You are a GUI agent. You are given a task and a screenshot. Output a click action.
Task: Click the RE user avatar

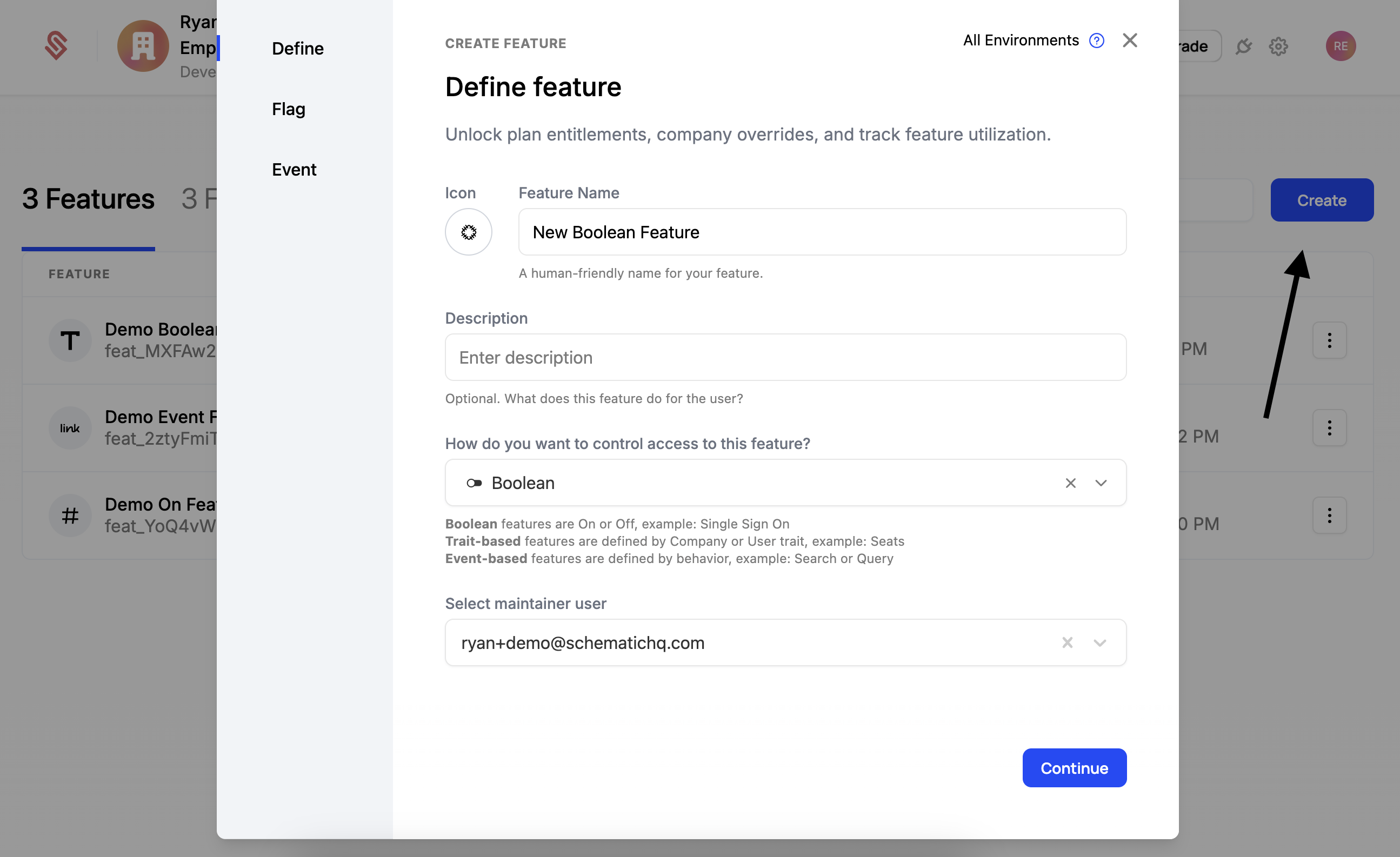1341,45
